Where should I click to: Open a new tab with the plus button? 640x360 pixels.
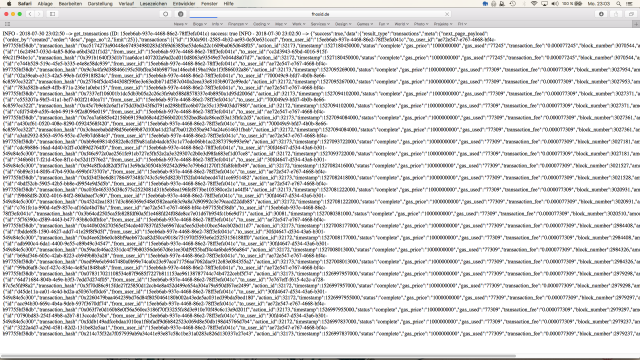click(636, 24)
